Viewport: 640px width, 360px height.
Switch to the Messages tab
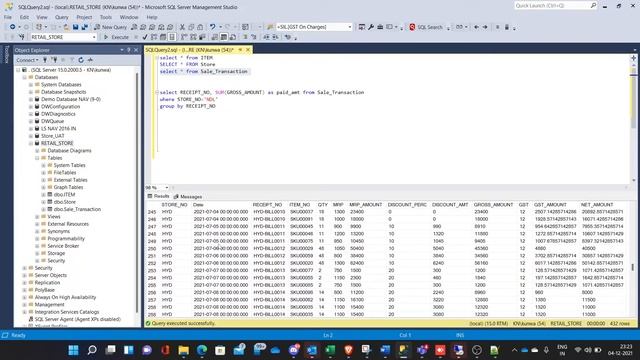pyautogui.click(x=188, y=196)
